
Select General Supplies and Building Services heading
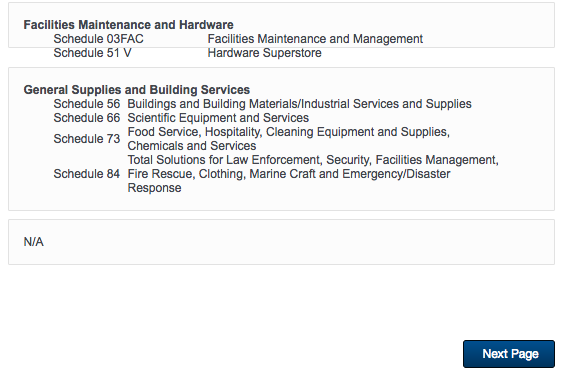(137, 90)
